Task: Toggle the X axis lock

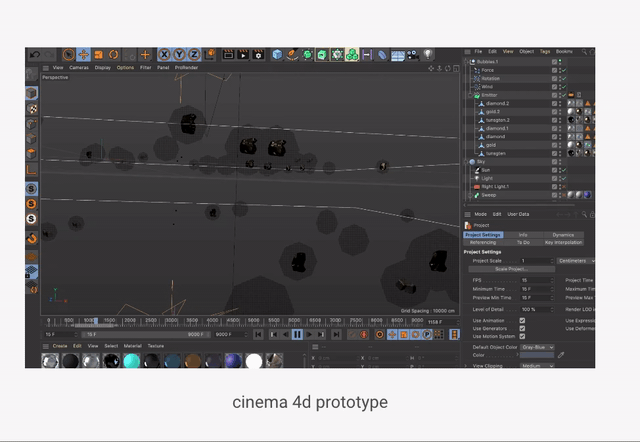Action: click(164, 54)
